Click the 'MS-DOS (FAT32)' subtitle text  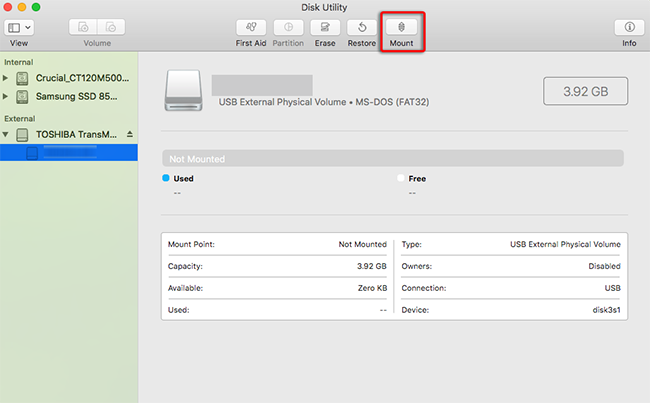tap(392, 102)
